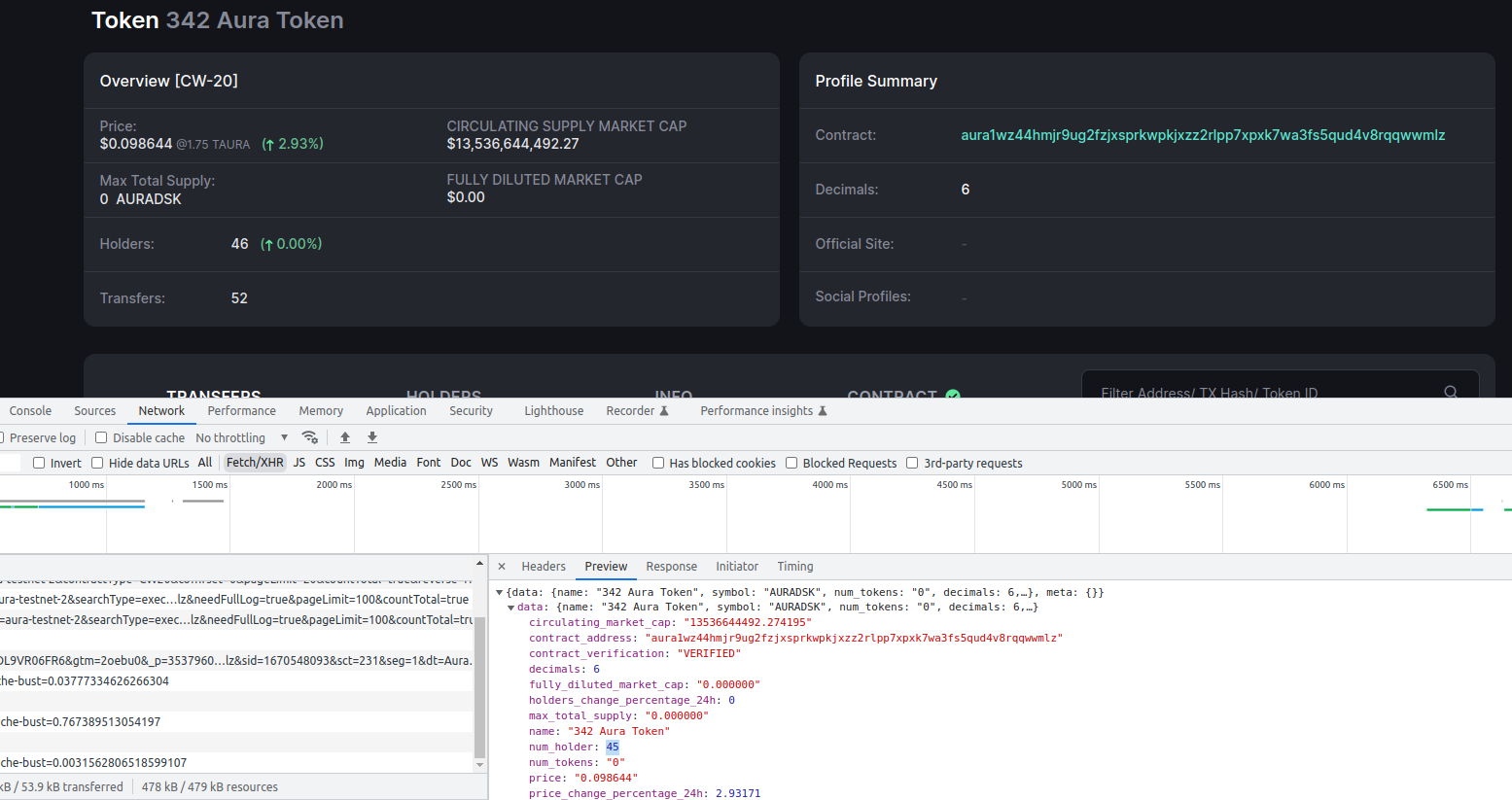Select the JS request type filter
This screenshot has height=800, width=1512.
pyautogui.click(x=299, y=463)
